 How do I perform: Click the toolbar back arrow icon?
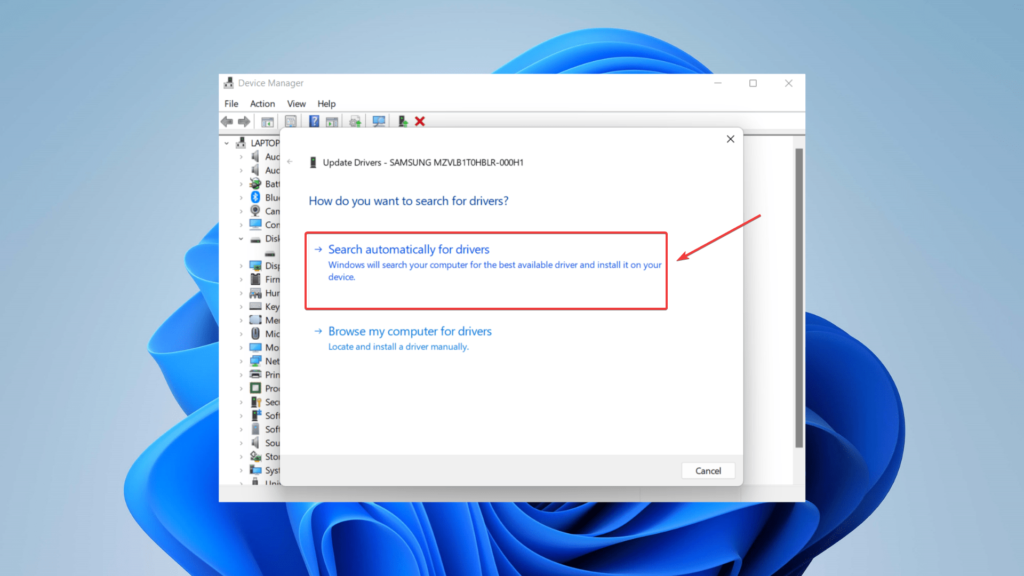click(227, 122)
